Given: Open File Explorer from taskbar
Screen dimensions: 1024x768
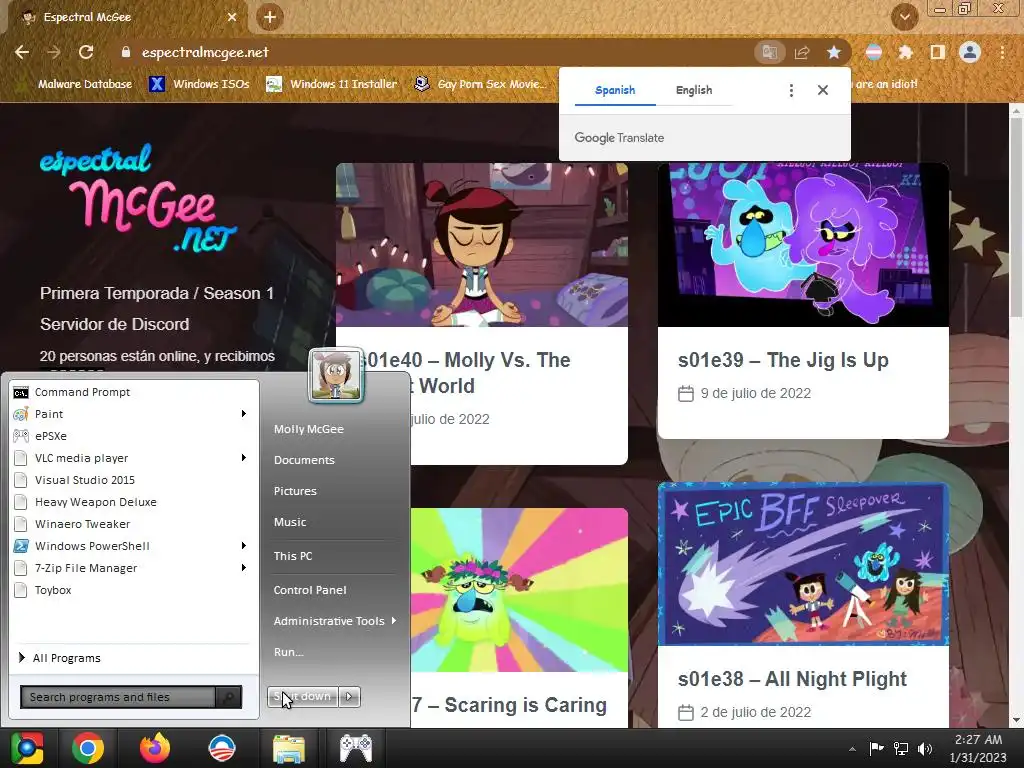Looking at the screenshot, I should [289, 748].
